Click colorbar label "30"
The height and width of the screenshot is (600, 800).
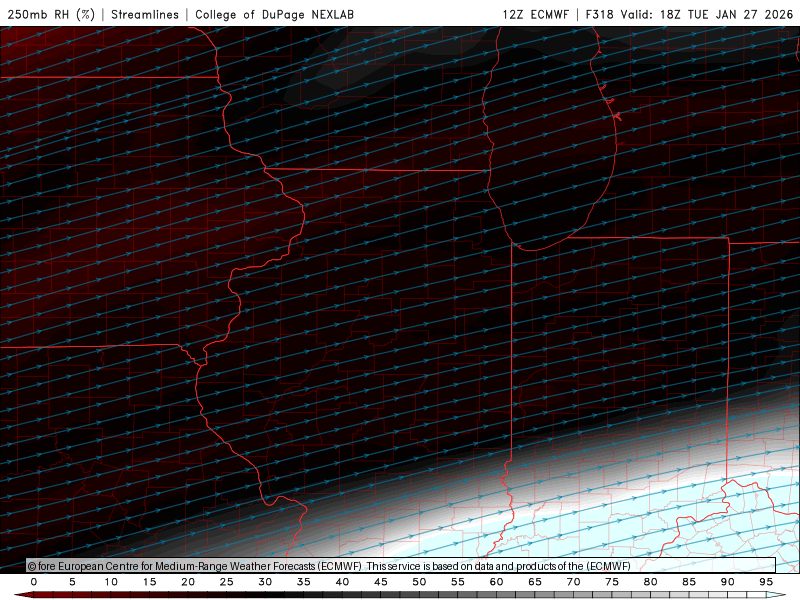pos(265,582)
